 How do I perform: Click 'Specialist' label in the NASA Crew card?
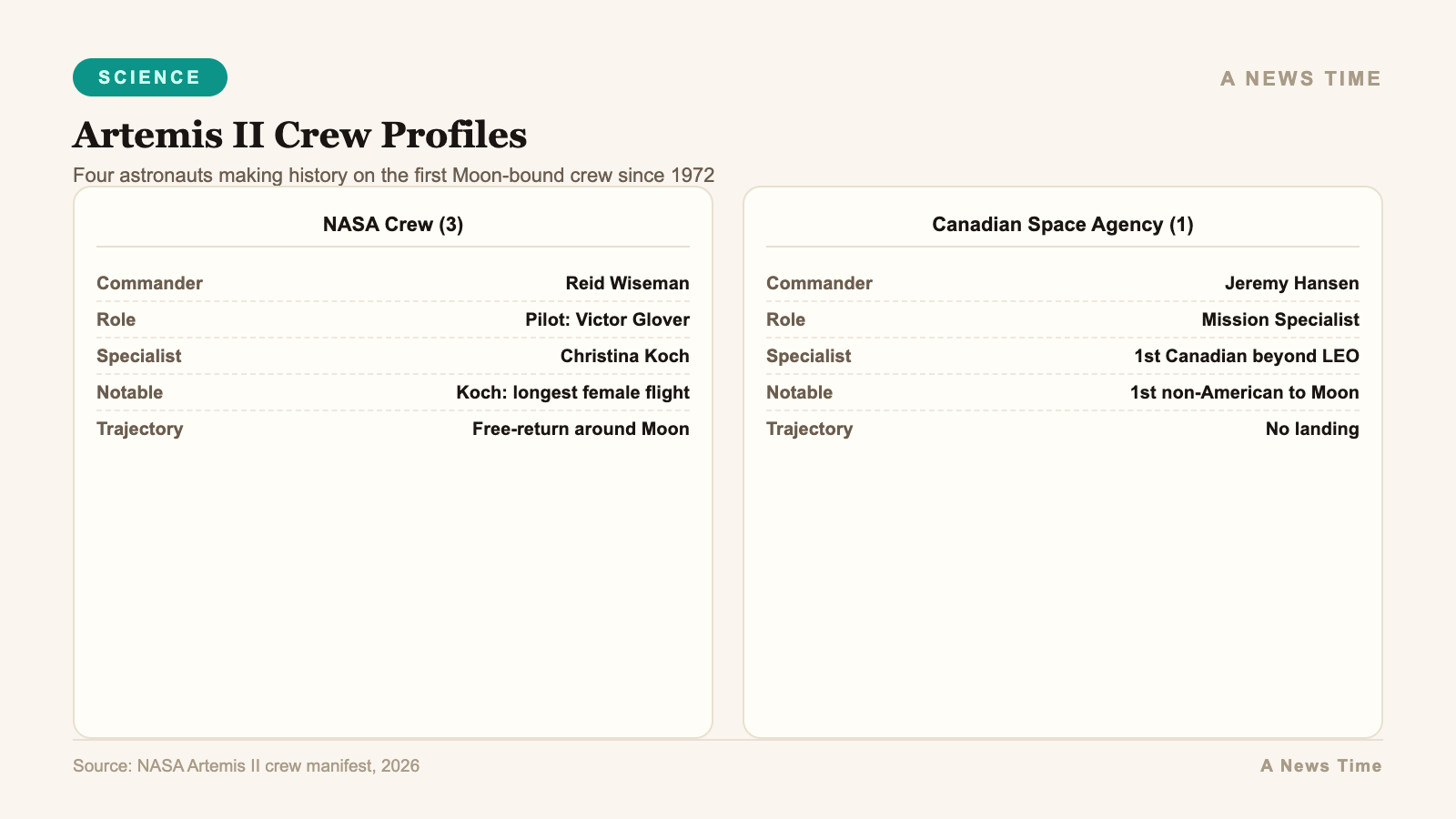(x=138, y=356)
